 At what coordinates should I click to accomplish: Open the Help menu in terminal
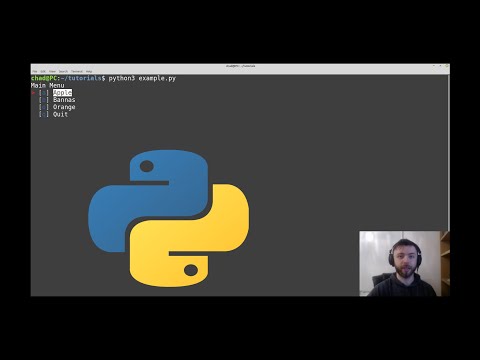(89, 71)
